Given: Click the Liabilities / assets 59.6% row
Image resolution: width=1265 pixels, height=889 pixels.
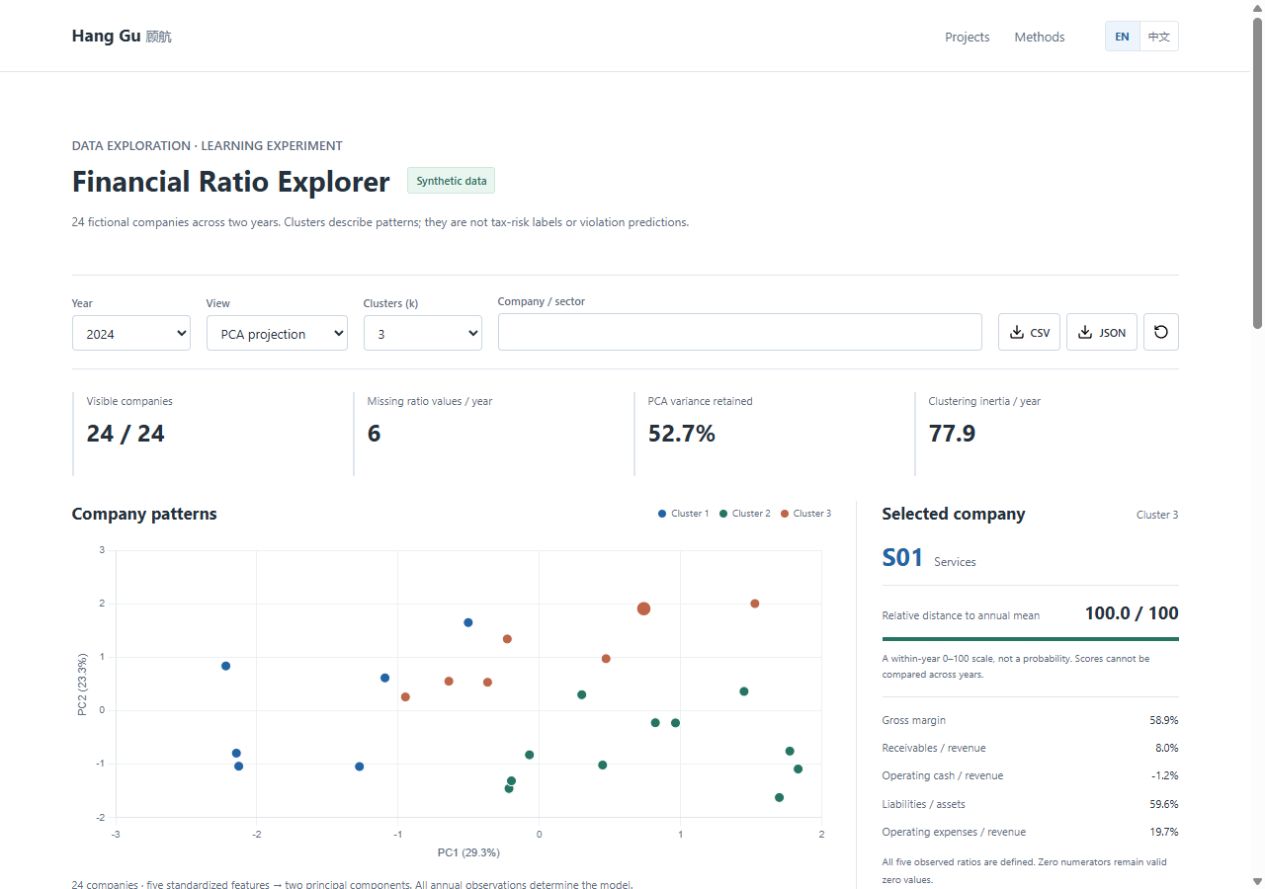Looking at the screenshot, I should [1030, 804].
